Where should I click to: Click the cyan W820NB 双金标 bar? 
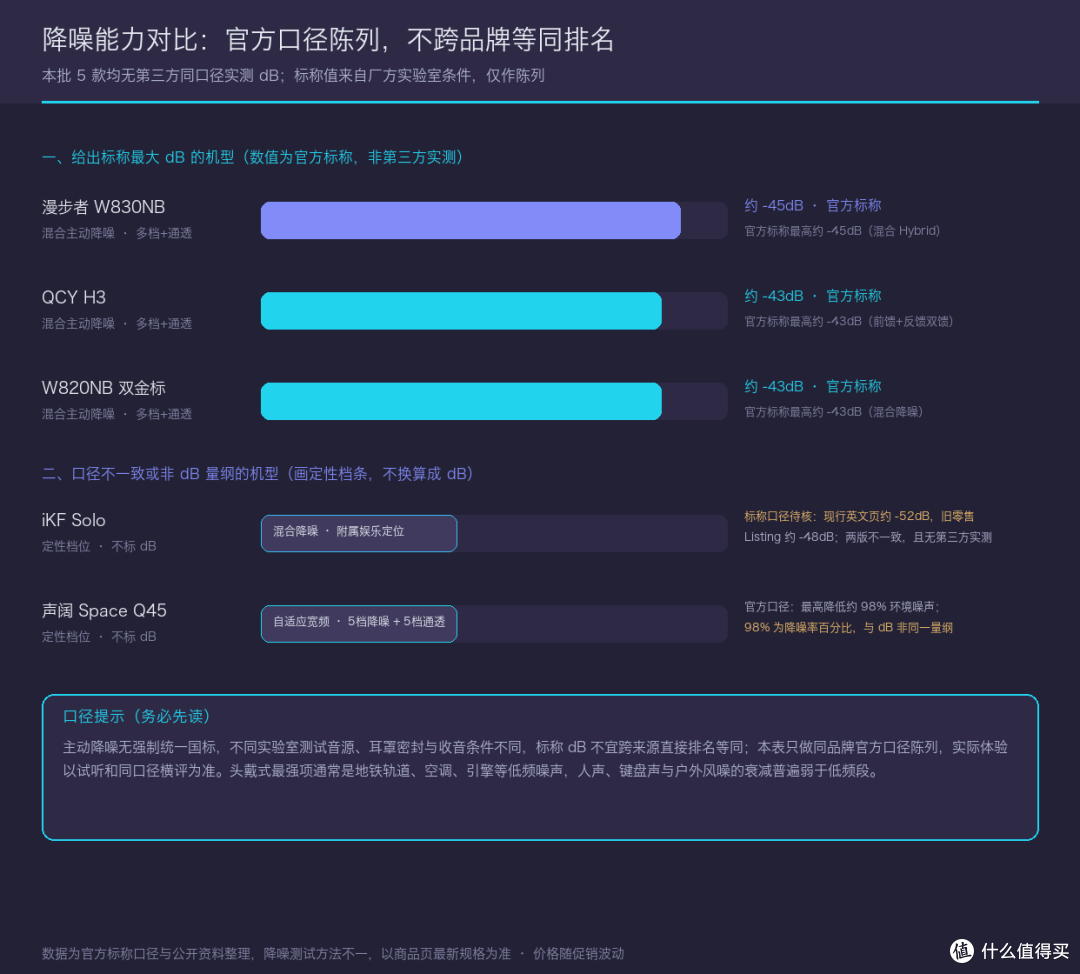coord(461,401)
